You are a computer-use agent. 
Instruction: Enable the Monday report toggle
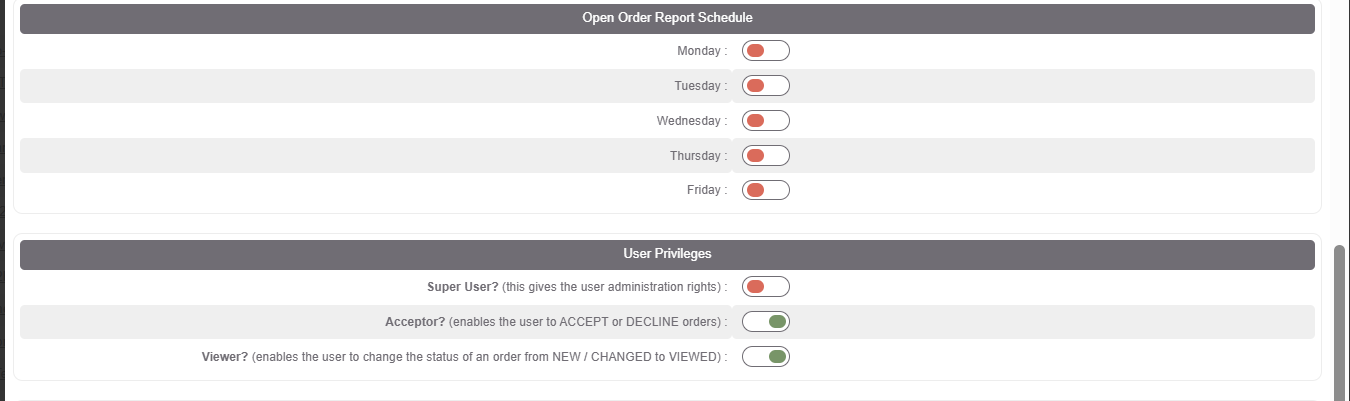pos(766,51)
